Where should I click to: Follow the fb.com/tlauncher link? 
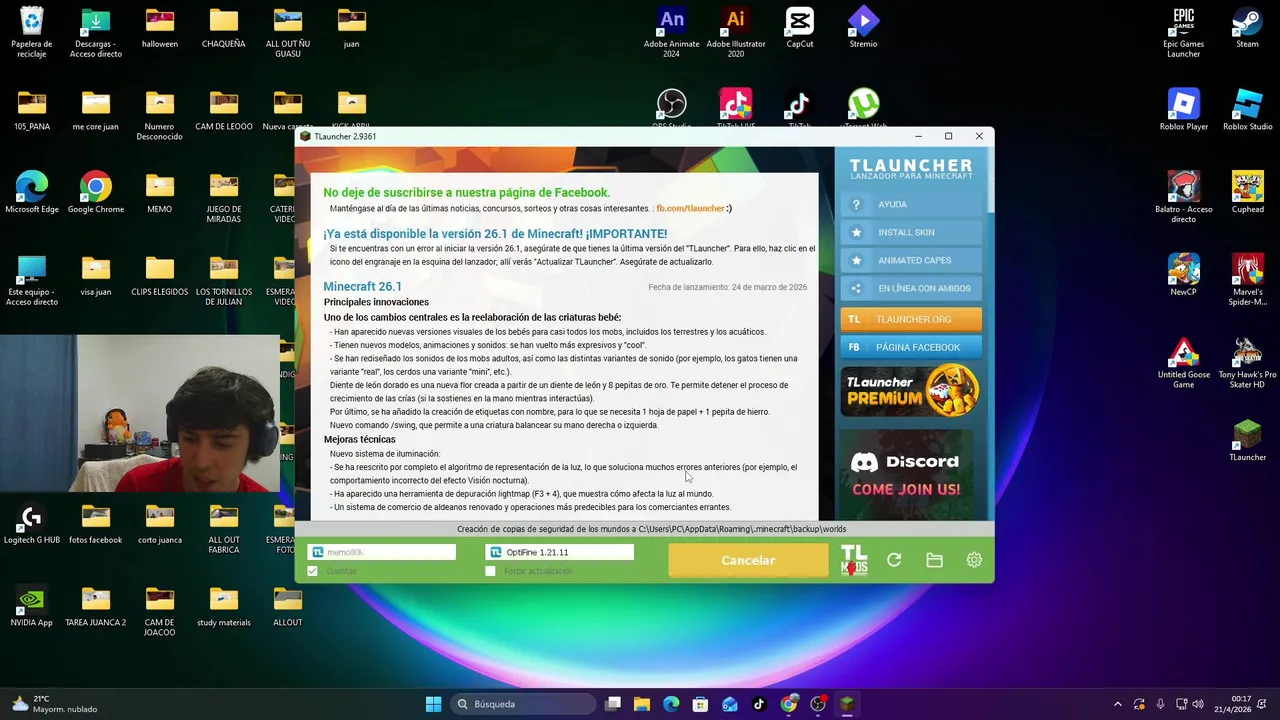690,208
